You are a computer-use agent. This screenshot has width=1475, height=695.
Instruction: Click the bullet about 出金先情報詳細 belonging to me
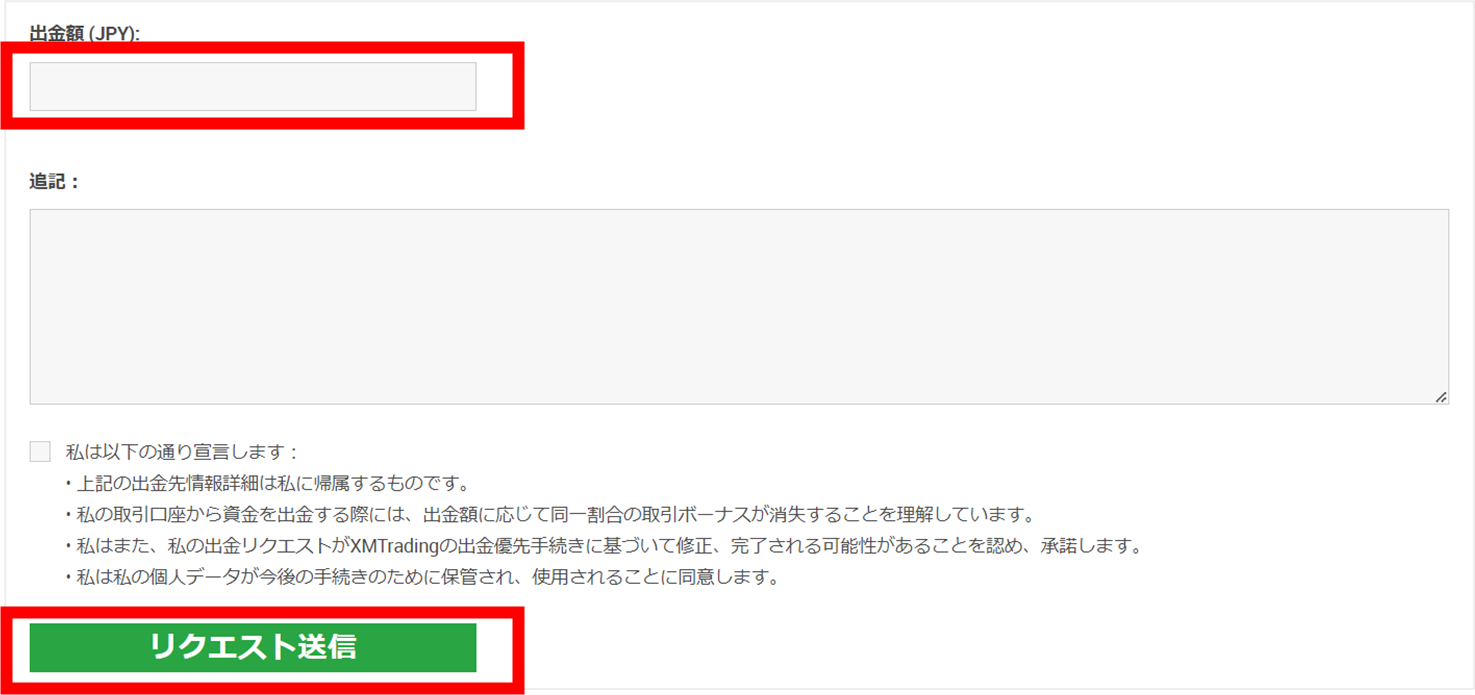266,484
